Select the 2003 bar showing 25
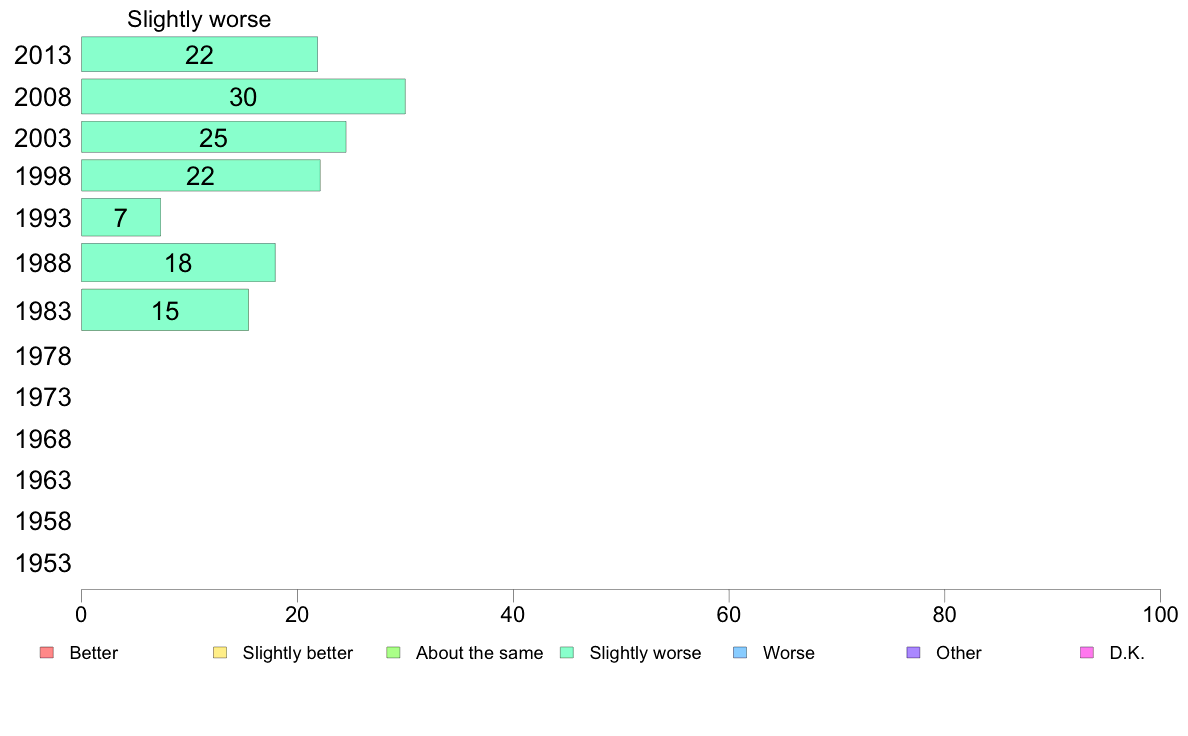The width and height of the screenshot is (1188, 736). tap(214, 137)
